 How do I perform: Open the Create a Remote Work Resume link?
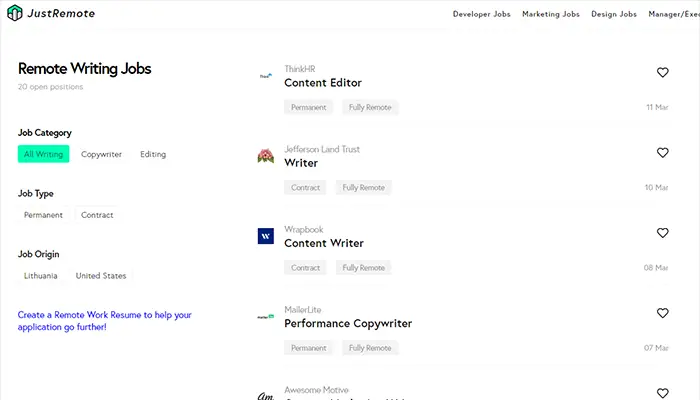click(104, 321)
